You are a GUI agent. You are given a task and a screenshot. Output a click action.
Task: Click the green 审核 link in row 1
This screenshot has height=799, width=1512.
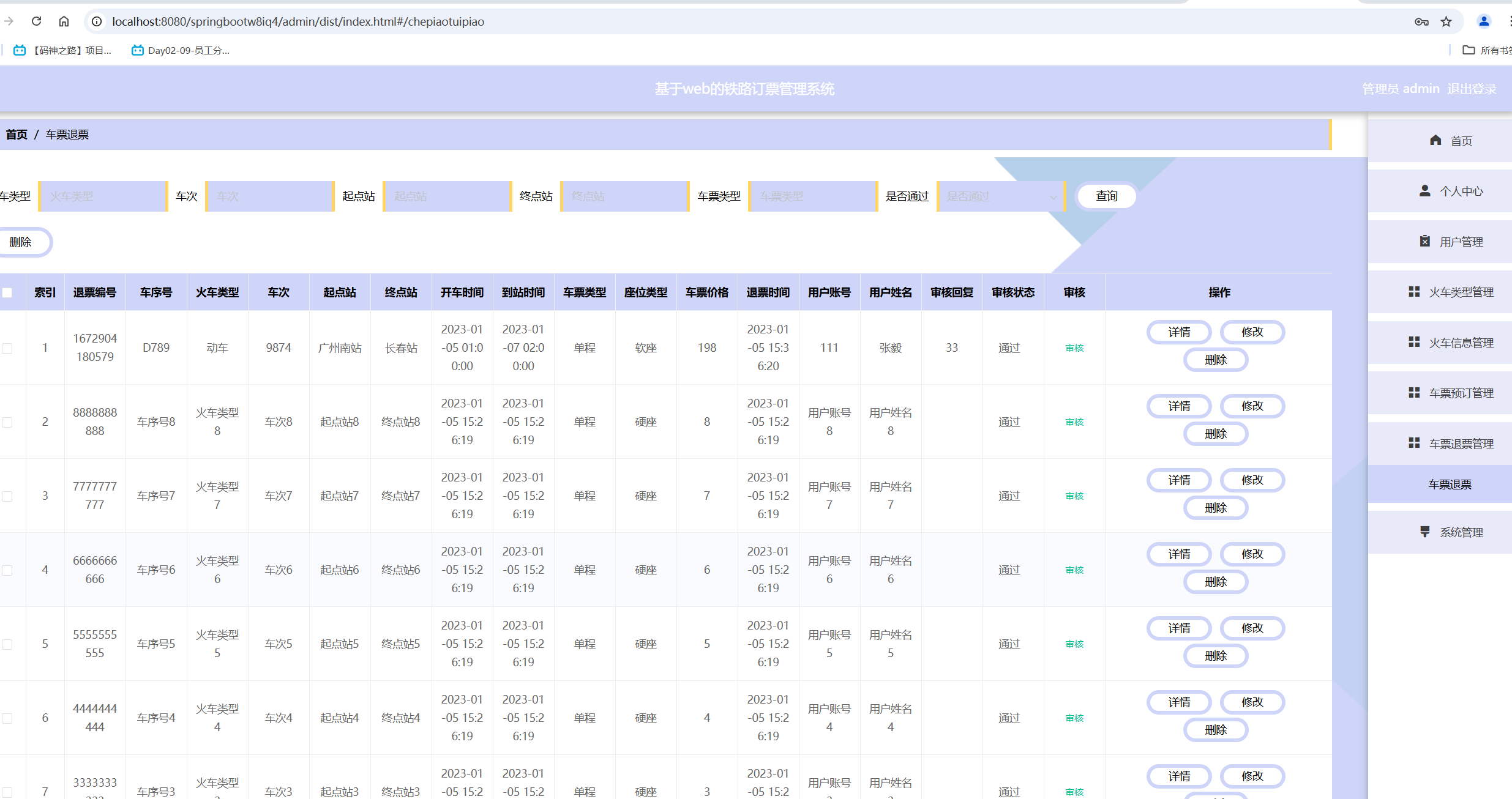click(x=1074, y=348)
